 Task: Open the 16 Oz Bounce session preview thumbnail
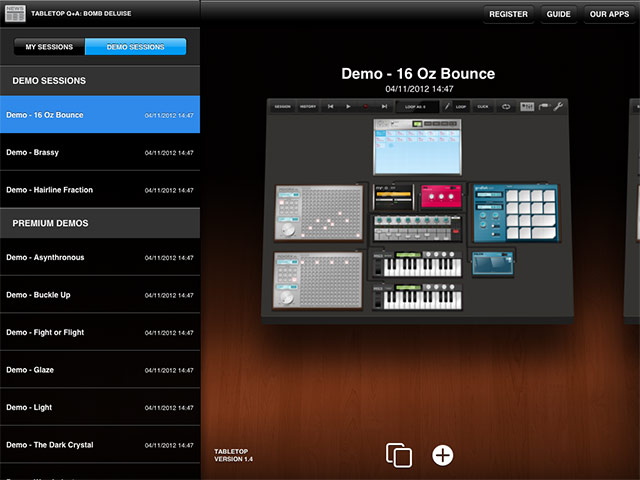coord(418,210)
